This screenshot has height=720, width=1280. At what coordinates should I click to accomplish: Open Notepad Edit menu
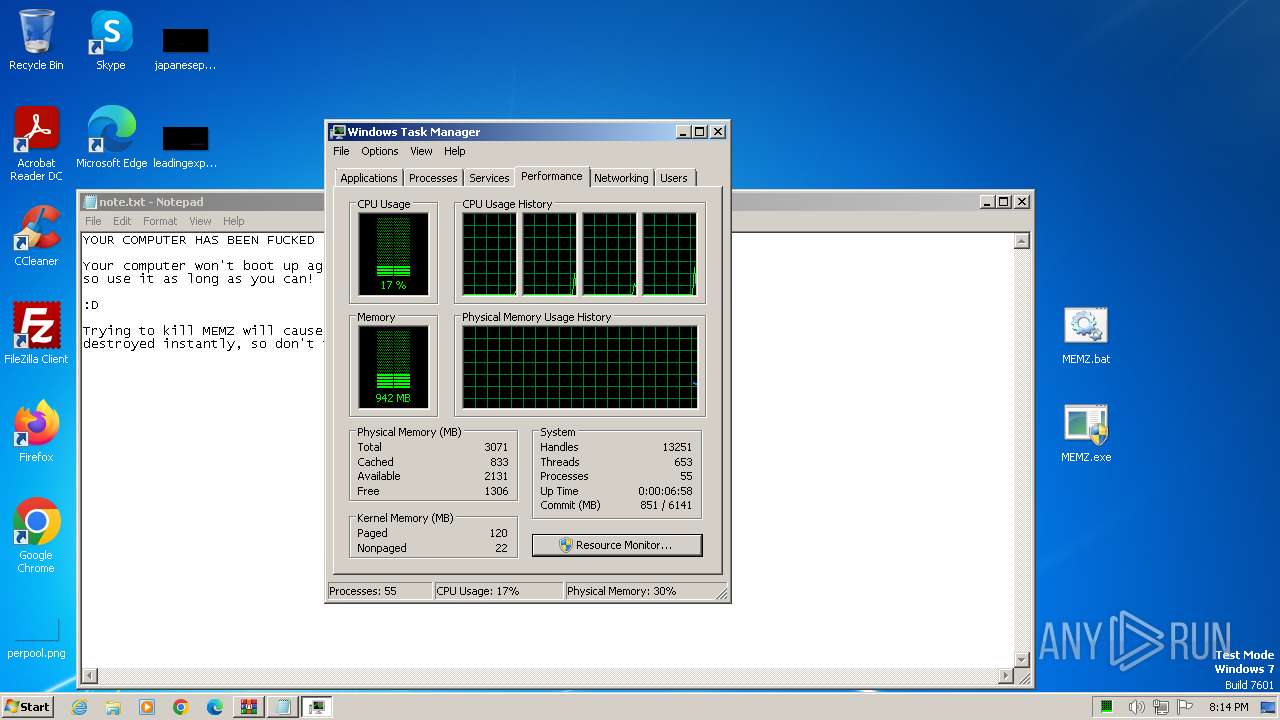[x=122, y=221]
